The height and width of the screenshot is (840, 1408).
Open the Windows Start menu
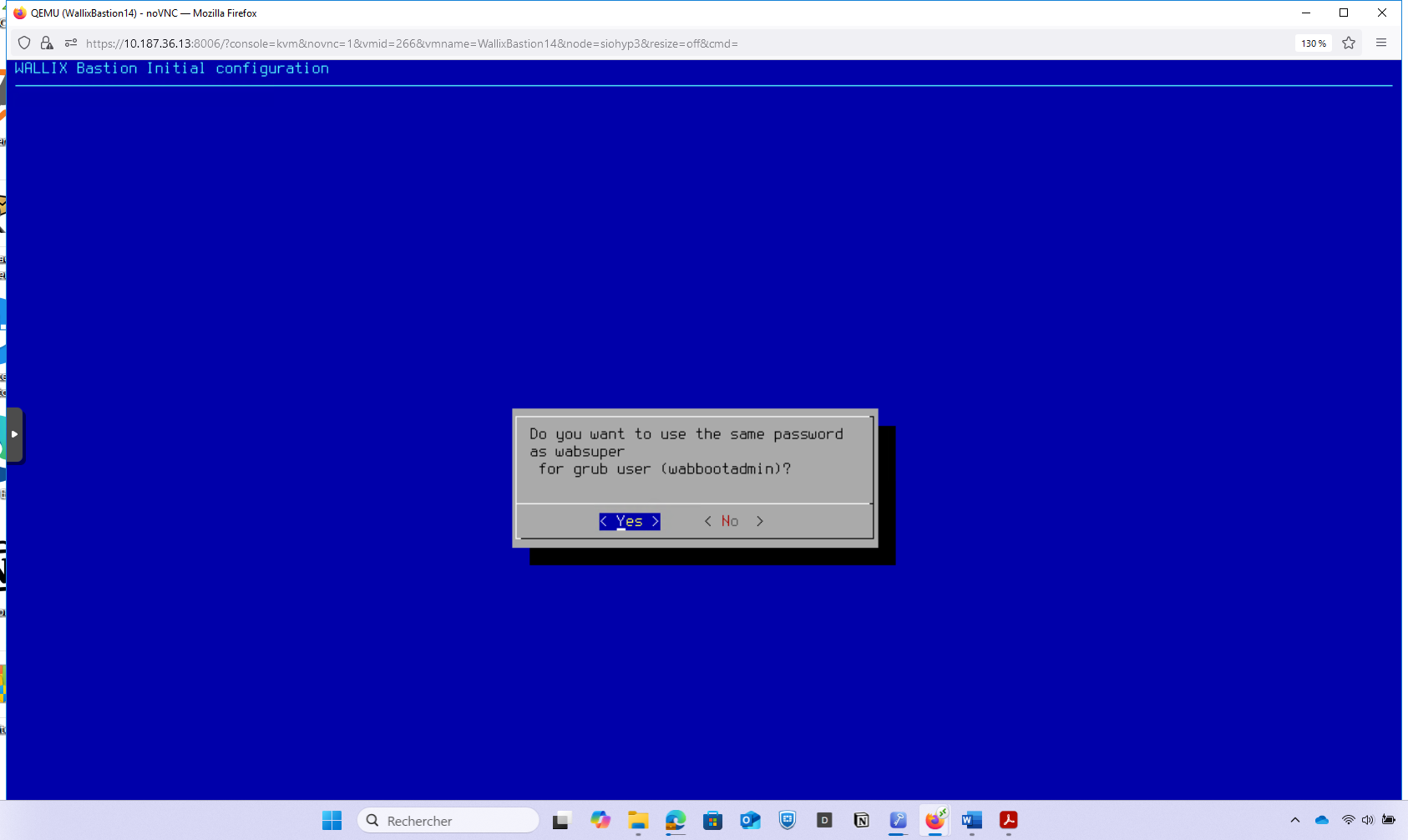coord(332,821)
